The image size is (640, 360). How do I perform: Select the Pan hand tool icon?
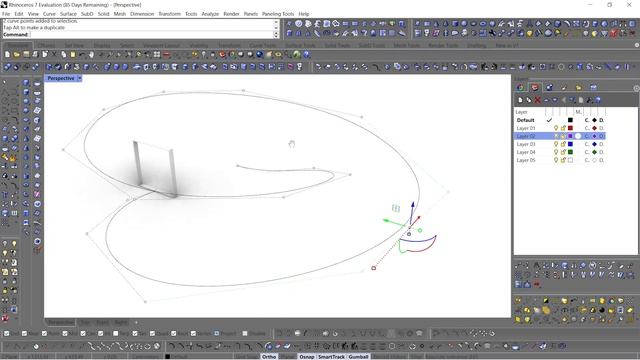pos(91,54)
